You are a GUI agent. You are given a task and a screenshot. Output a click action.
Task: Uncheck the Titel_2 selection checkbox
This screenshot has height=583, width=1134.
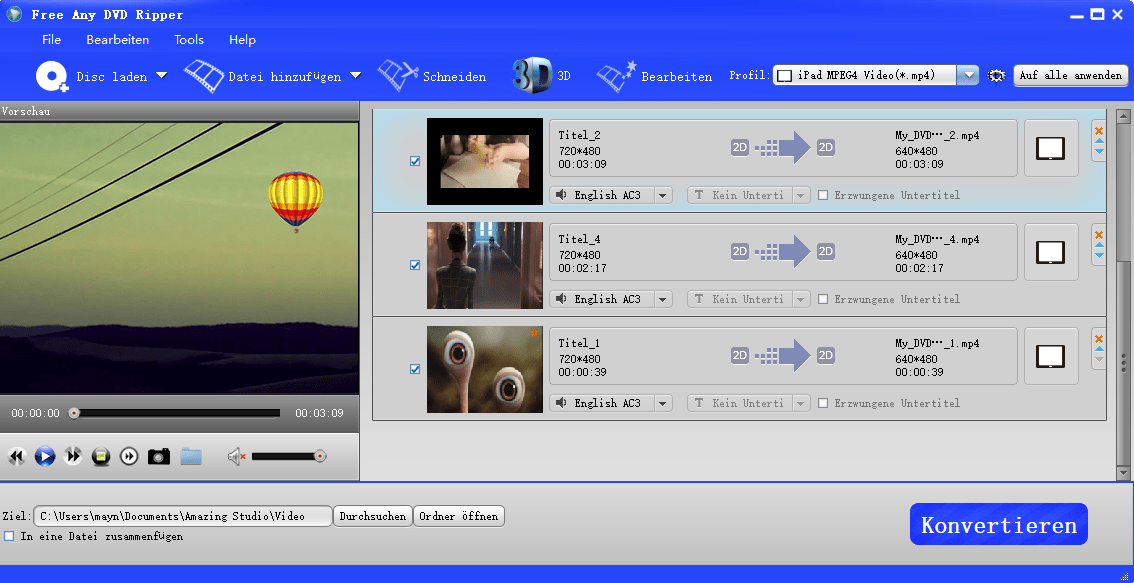(x=415, y=160)
